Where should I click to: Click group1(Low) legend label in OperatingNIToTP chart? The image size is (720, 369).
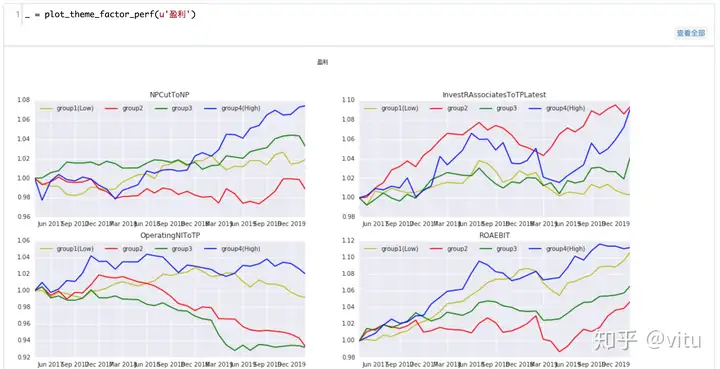coord(75,249)
